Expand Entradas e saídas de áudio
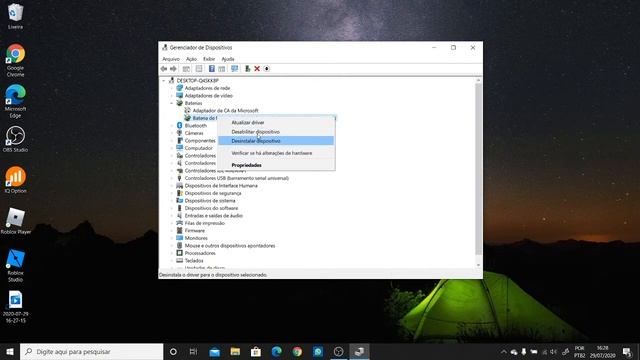This screenshot has height=360, width=640. pyautogui.click(x=171, y=216)
